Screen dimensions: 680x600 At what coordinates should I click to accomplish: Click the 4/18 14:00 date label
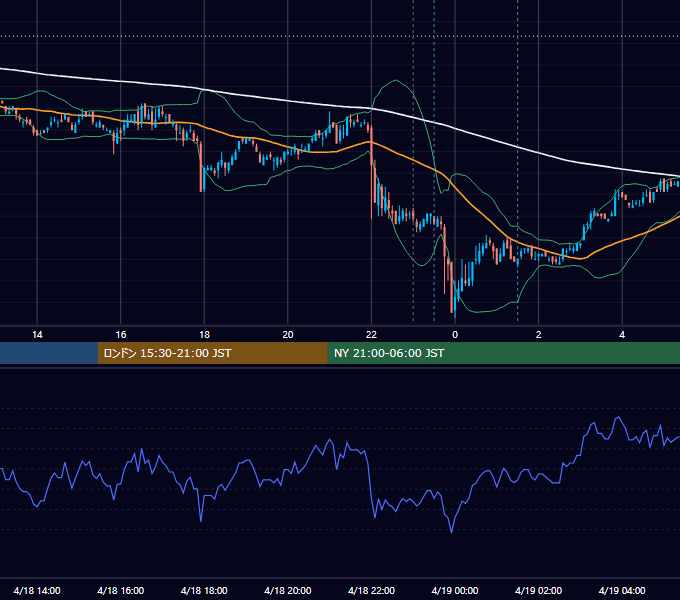tap(37, 590)
